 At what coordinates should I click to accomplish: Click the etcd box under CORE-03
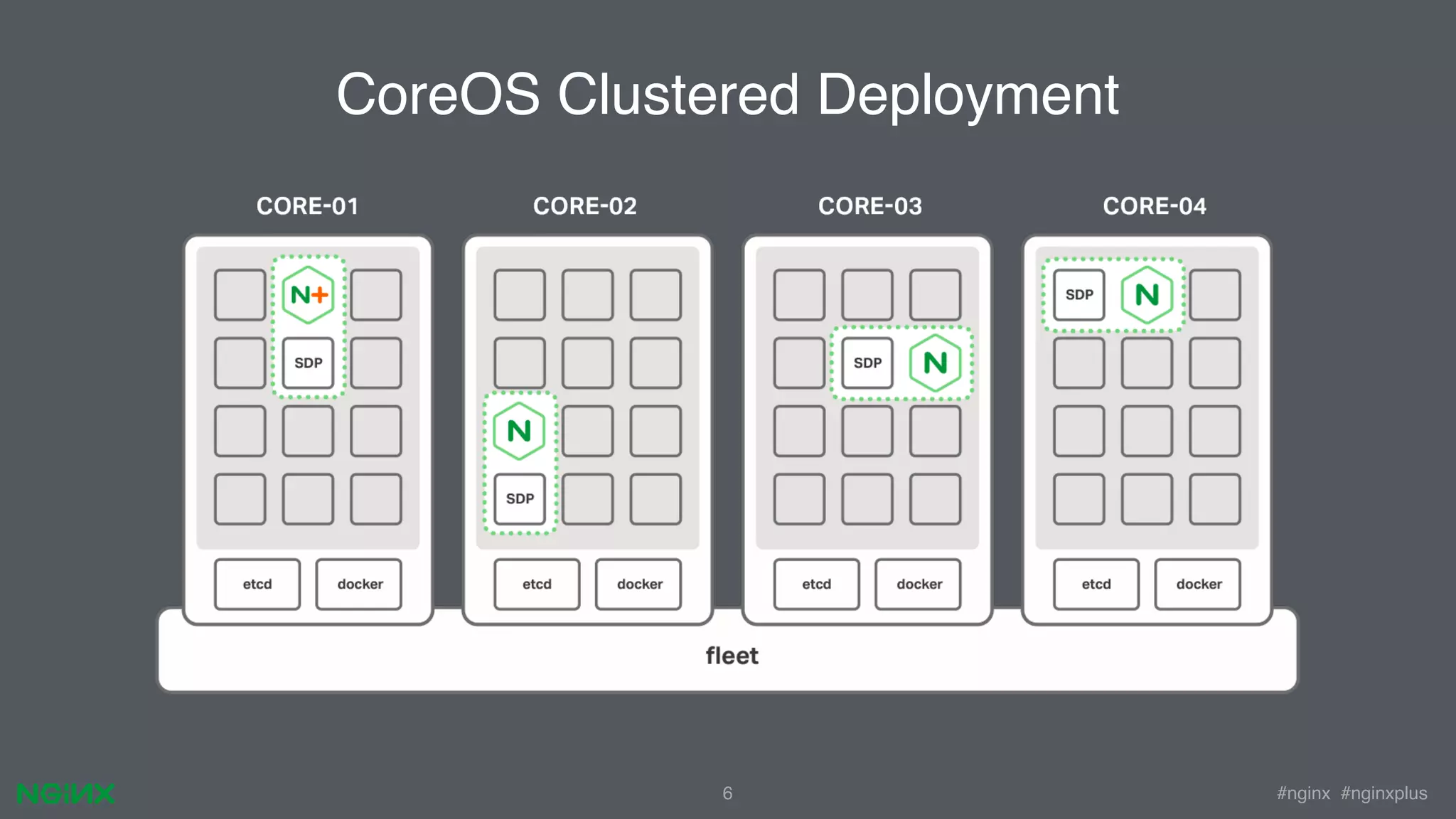[817, 584]
